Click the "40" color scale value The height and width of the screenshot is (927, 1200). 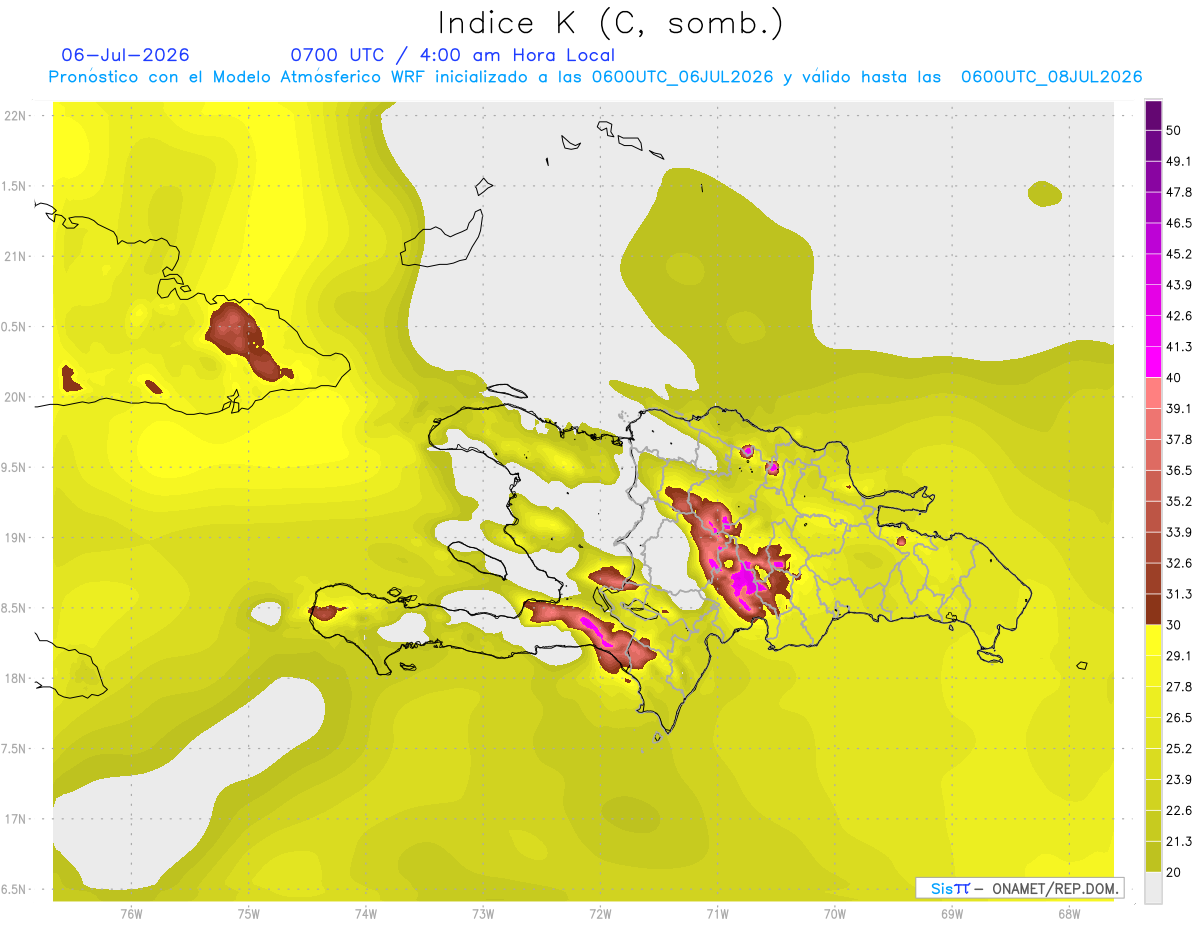pos(1174,378)
